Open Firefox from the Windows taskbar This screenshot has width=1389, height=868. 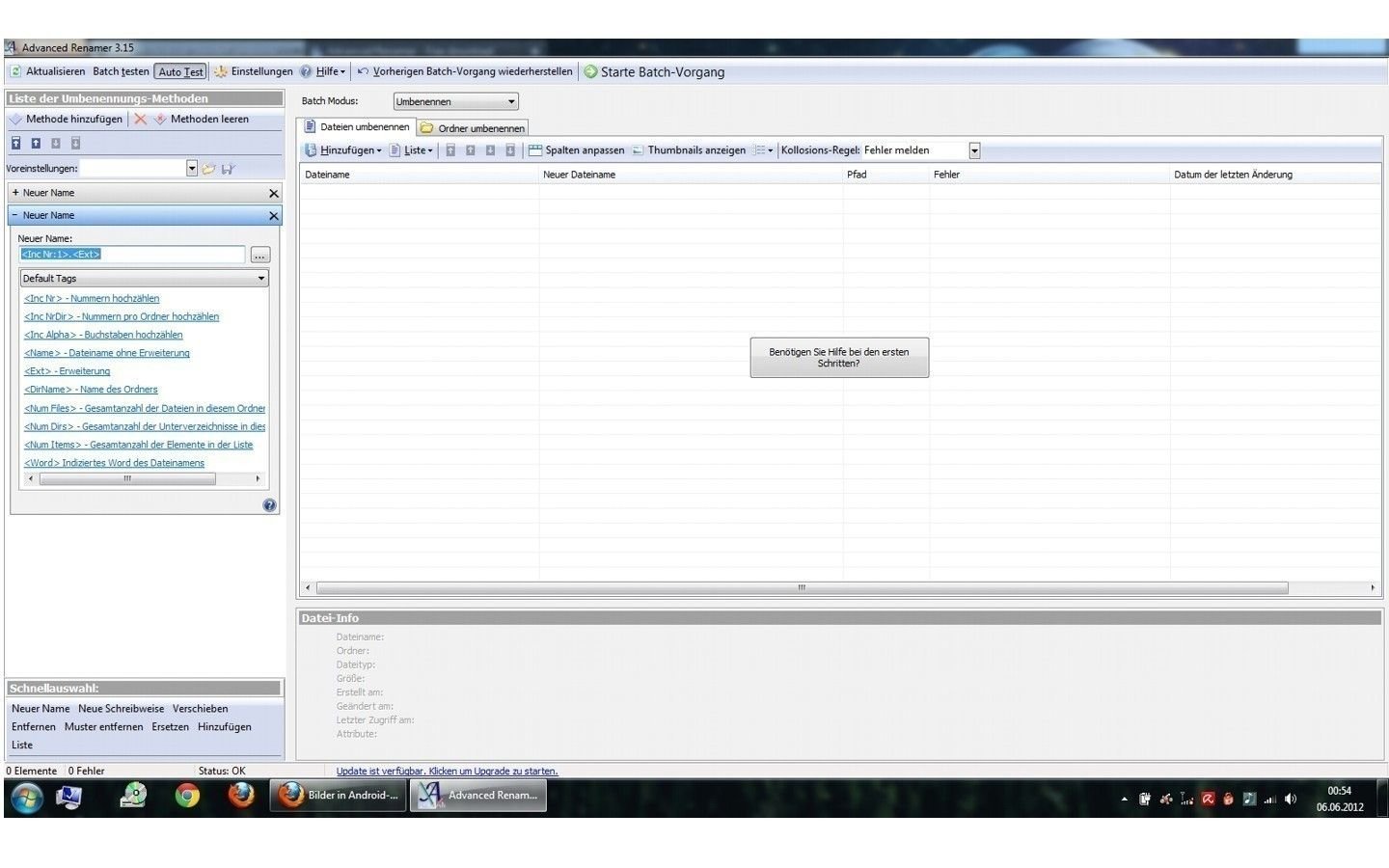tap(241, 796)
